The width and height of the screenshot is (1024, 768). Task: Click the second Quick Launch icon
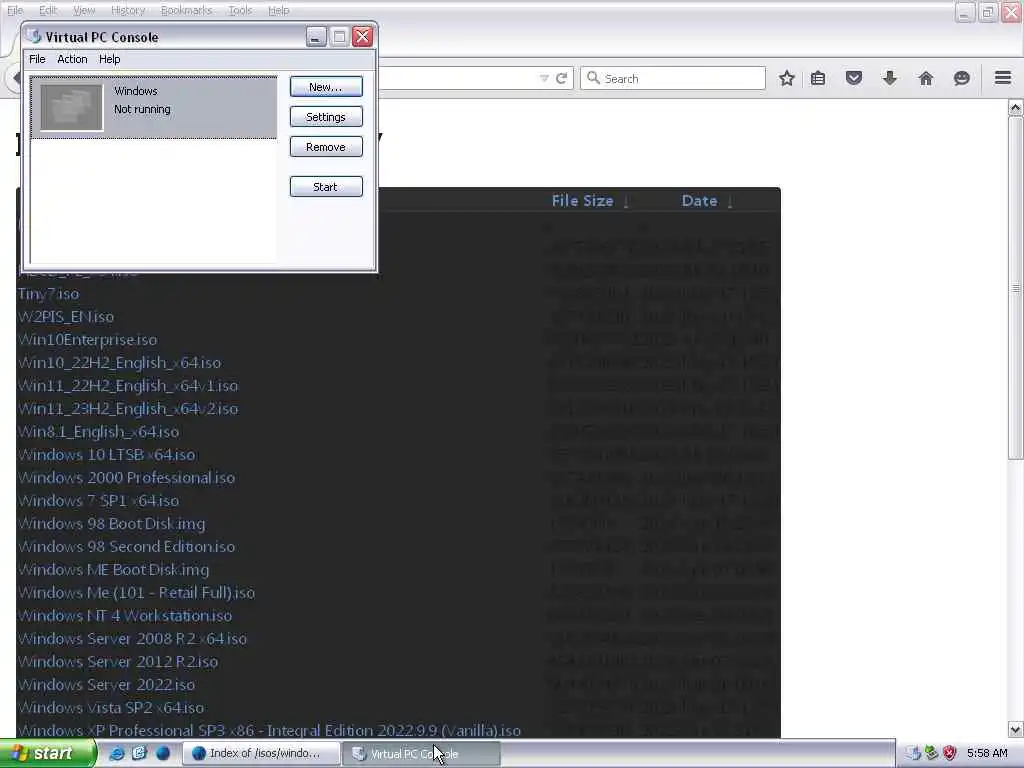[x=139, y=754]
